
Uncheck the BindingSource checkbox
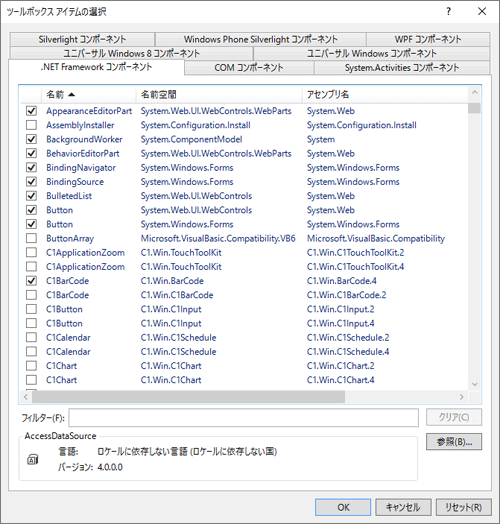(x=31, y=181)
